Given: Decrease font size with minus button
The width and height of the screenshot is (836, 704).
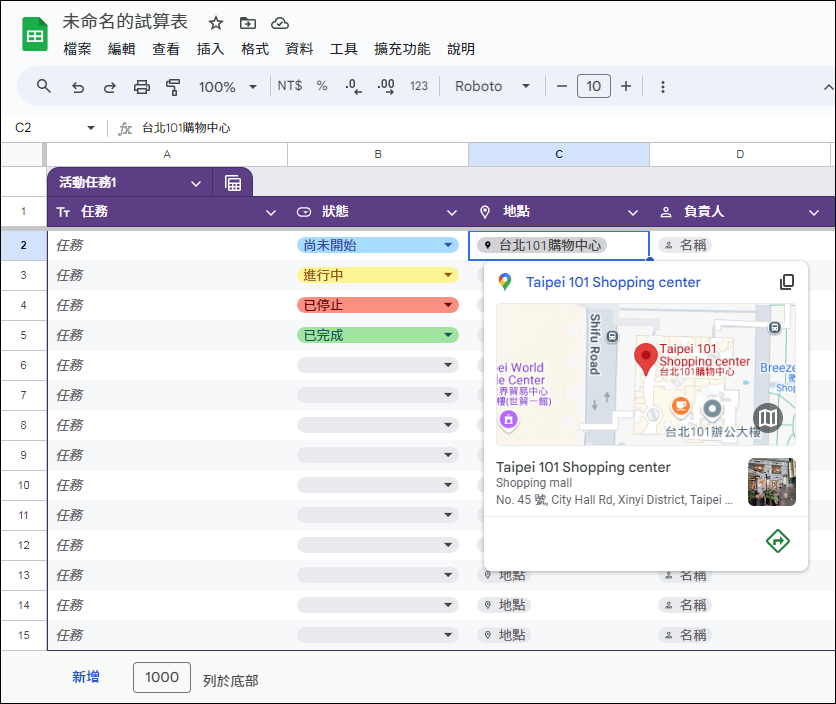Looking at the screenshot, I should click(561, 86).
